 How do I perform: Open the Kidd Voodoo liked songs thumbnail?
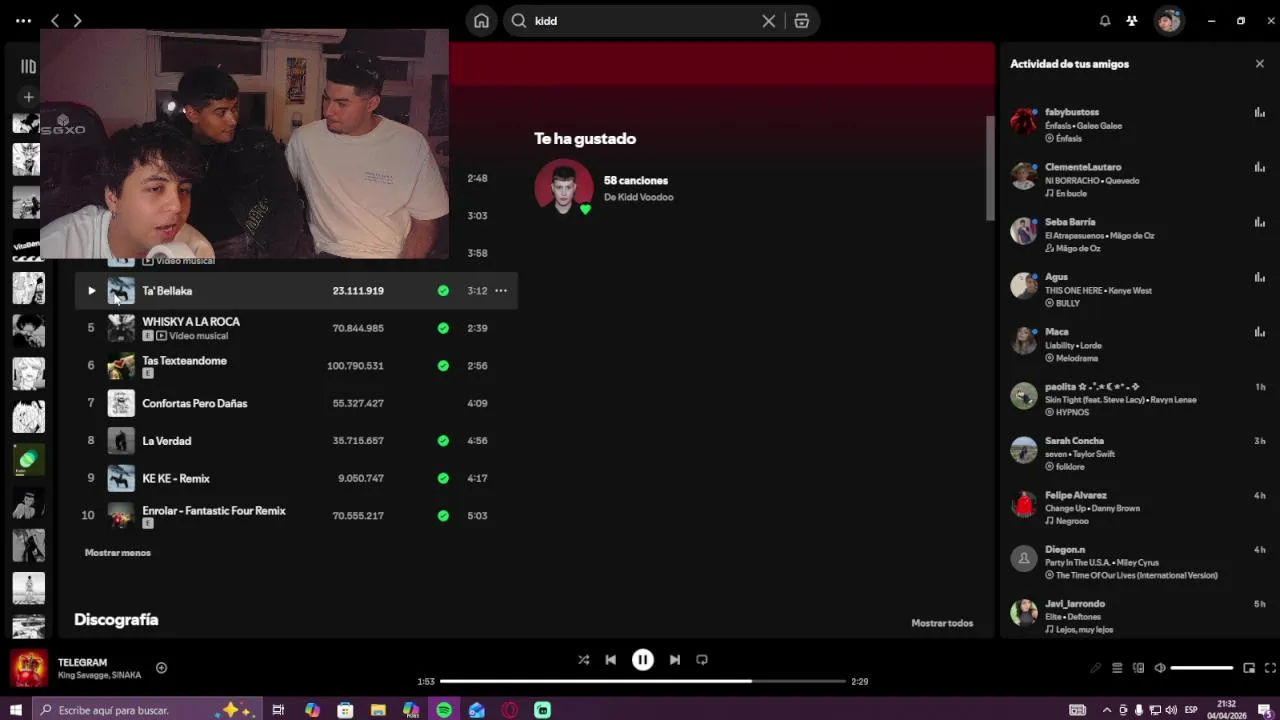[564, 188]
